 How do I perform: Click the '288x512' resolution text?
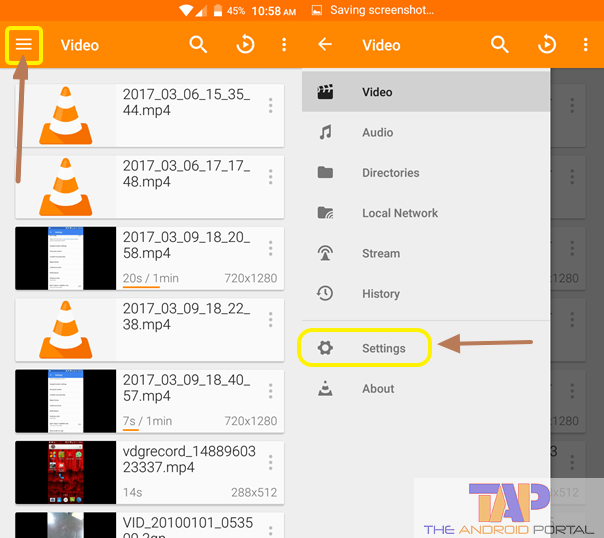click(254, 492)
